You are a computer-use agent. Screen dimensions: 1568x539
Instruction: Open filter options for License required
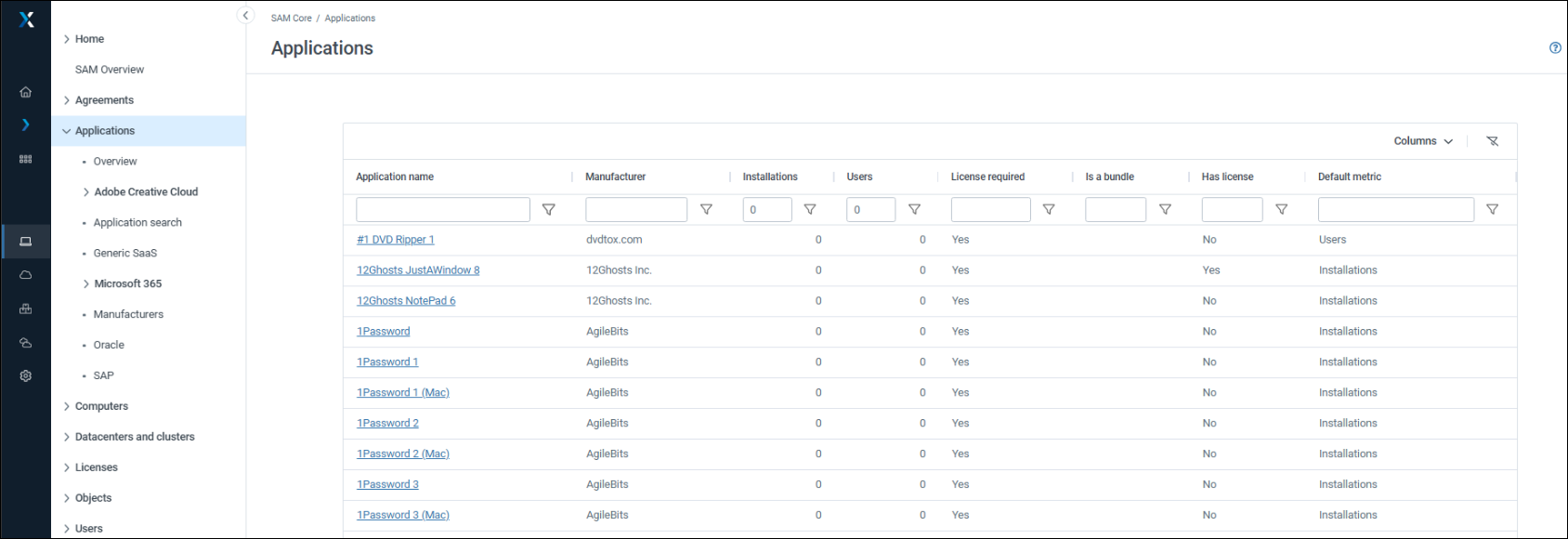point(1049,209)
